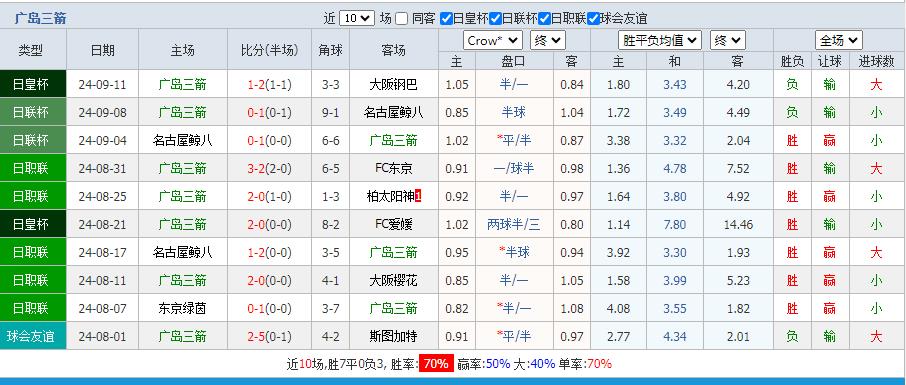
Task: Click handicap 两球半/三 for FC爱媛 match
Action: [x=514, y=224]
